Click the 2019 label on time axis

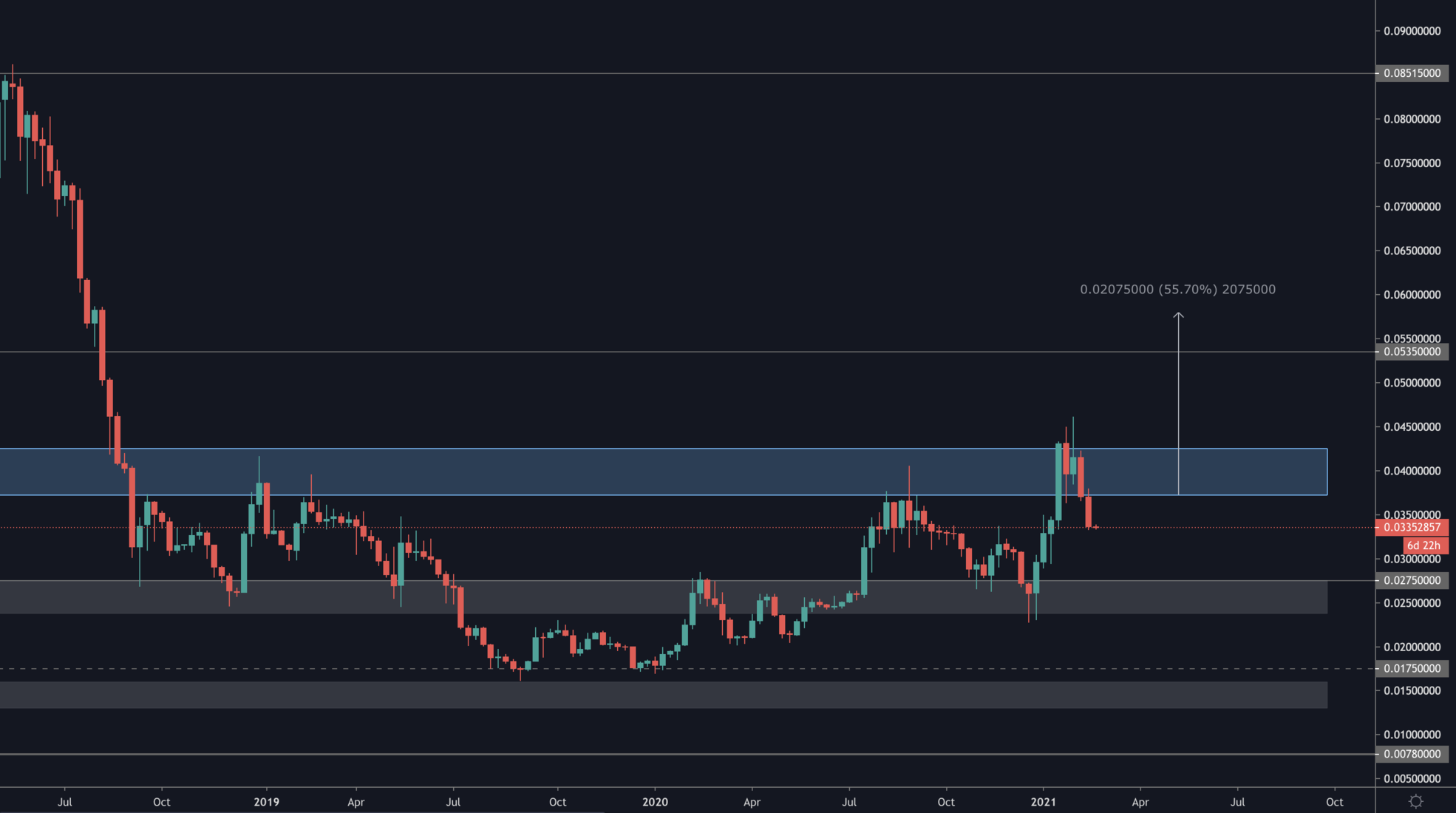click(x=266, y=802)
